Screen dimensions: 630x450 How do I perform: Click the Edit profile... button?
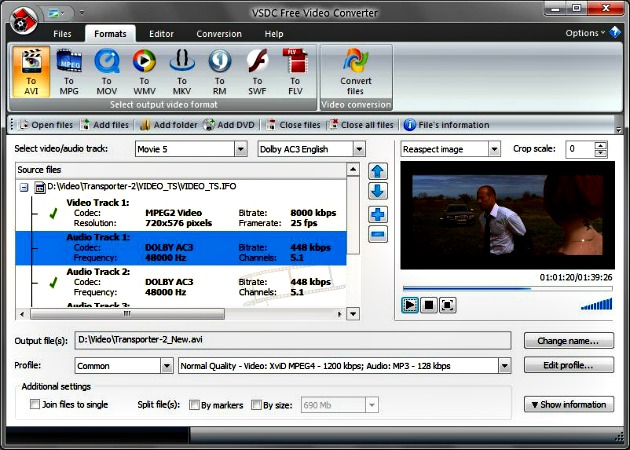tap(569, 365)
